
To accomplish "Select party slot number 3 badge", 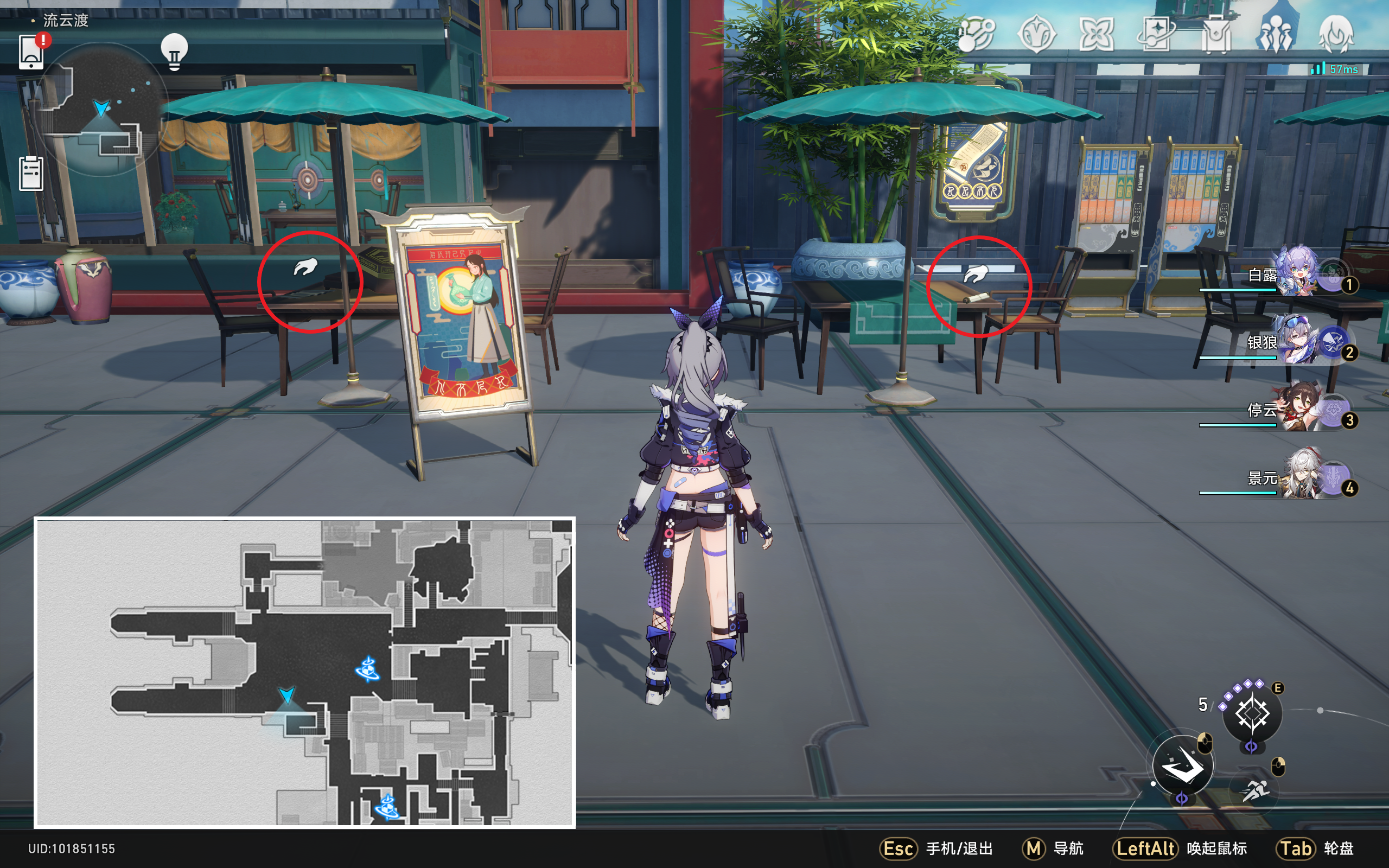I will (1349, 421).
